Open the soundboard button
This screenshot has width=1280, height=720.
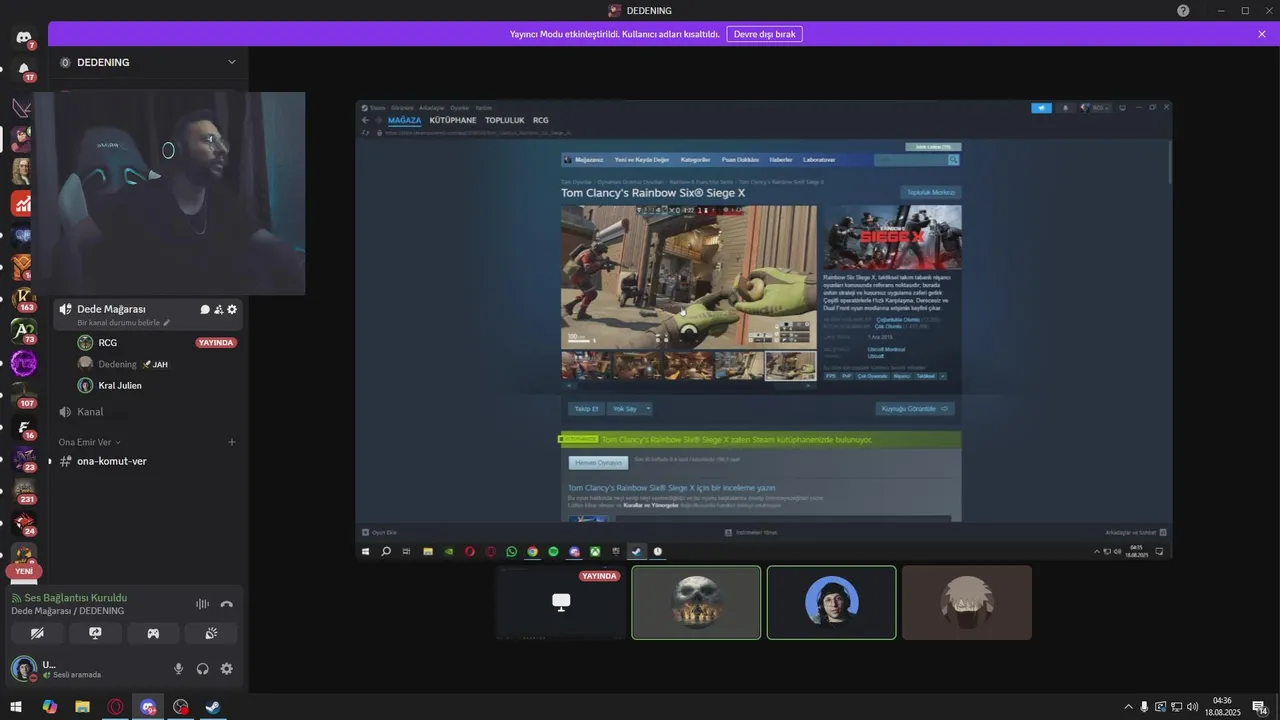211,633
